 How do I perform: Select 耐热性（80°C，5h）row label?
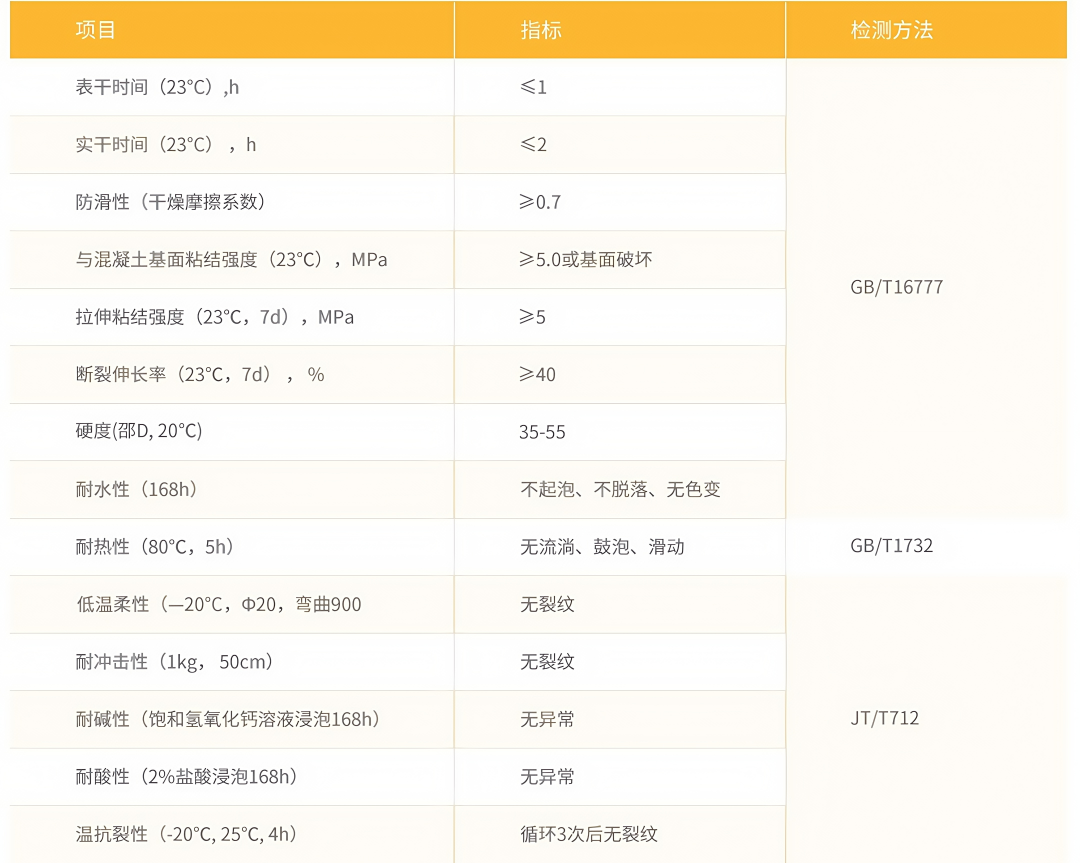[155, 547]
